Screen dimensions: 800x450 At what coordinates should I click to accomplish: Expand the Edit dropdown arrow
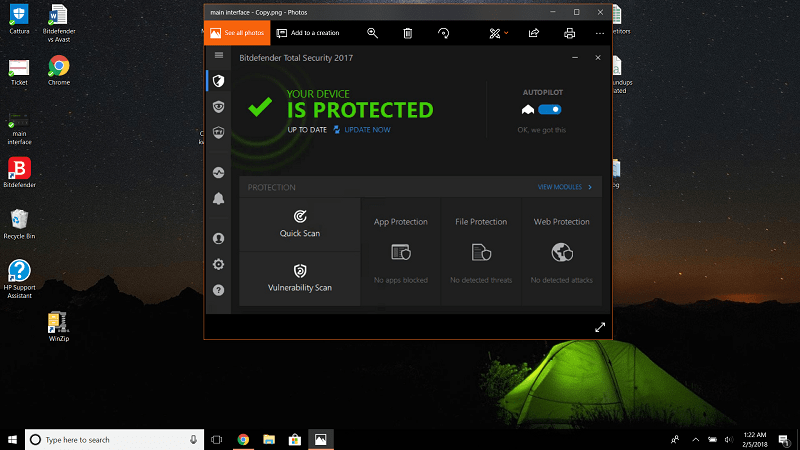pos(506,33)
